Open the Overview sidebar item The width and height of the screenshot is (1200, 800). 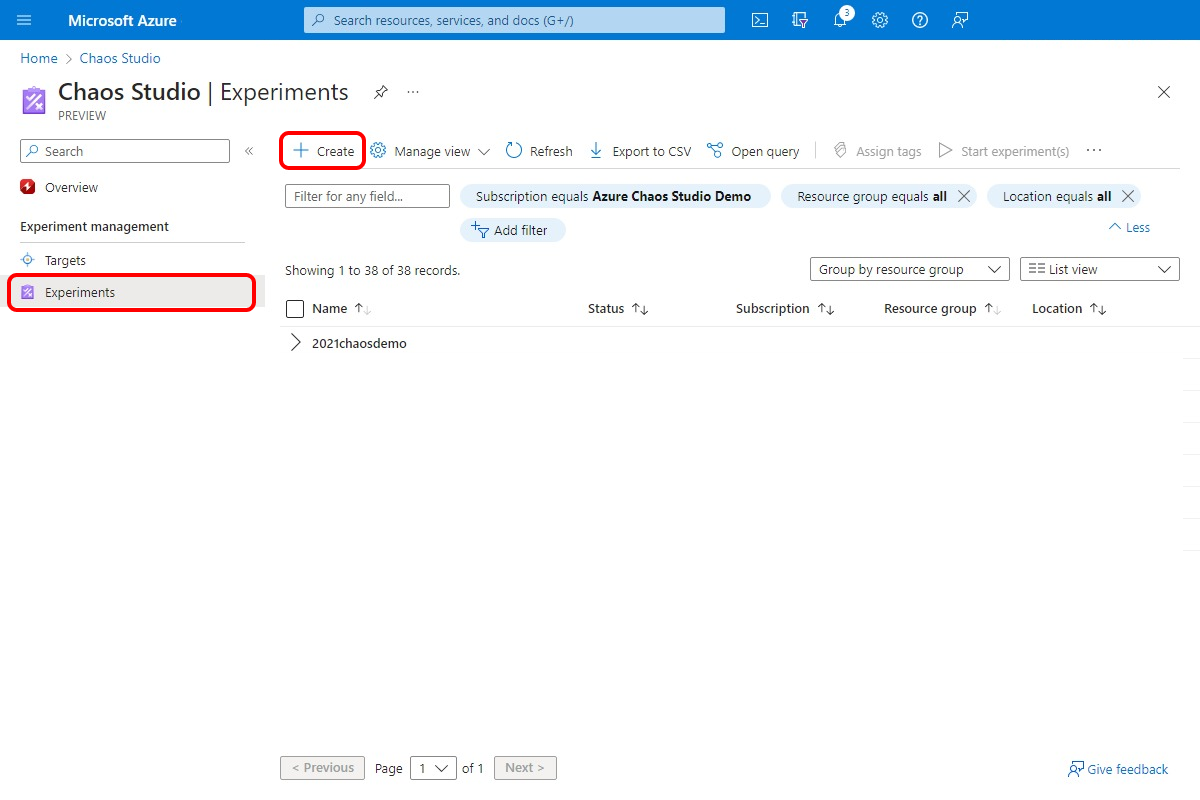pyautogui.click(x=70, y=187)
